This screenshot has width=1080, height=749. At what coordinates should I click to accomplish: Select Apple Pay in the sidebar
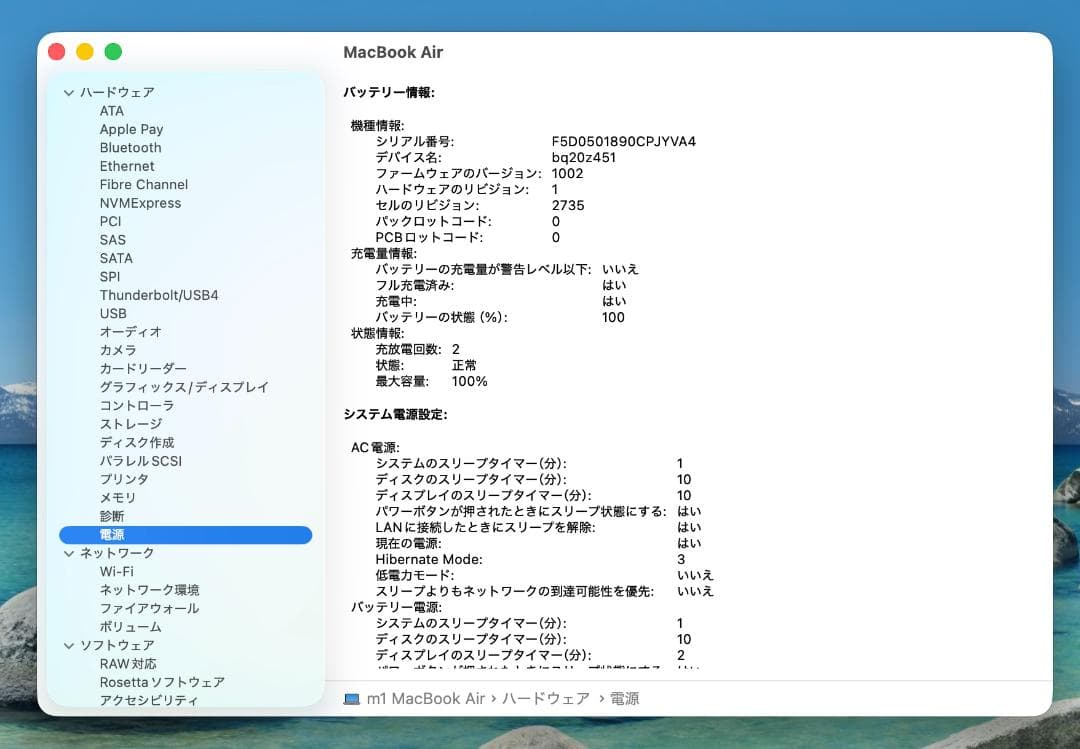(x=131, y=129)
